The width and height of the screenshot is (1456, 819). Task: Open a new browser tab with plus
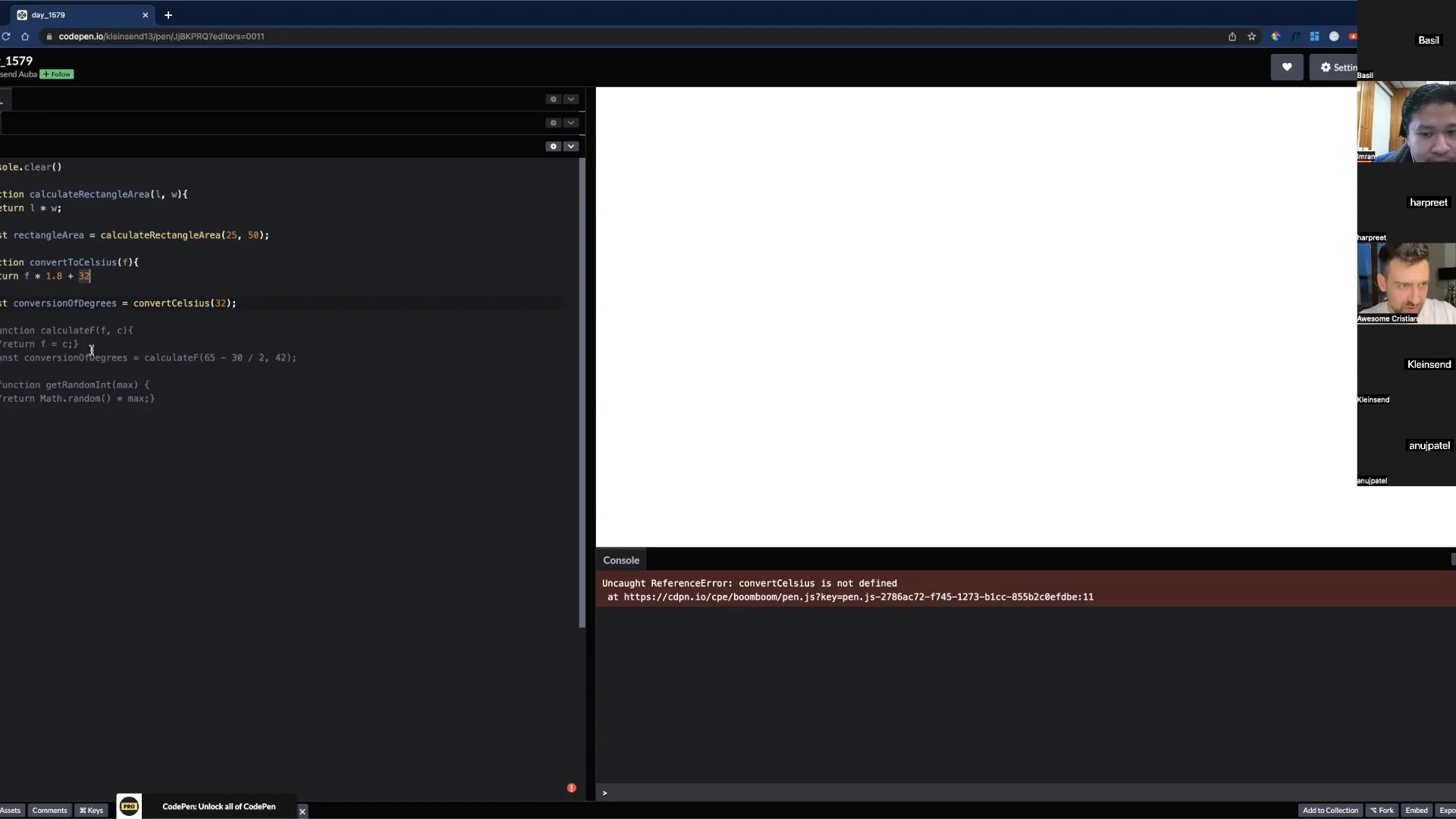pos(168,15)
